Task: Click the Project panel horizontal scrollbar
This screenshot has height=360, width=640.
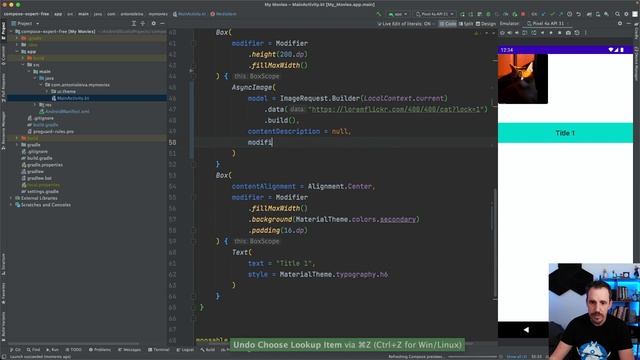Action: coord(73,344)
